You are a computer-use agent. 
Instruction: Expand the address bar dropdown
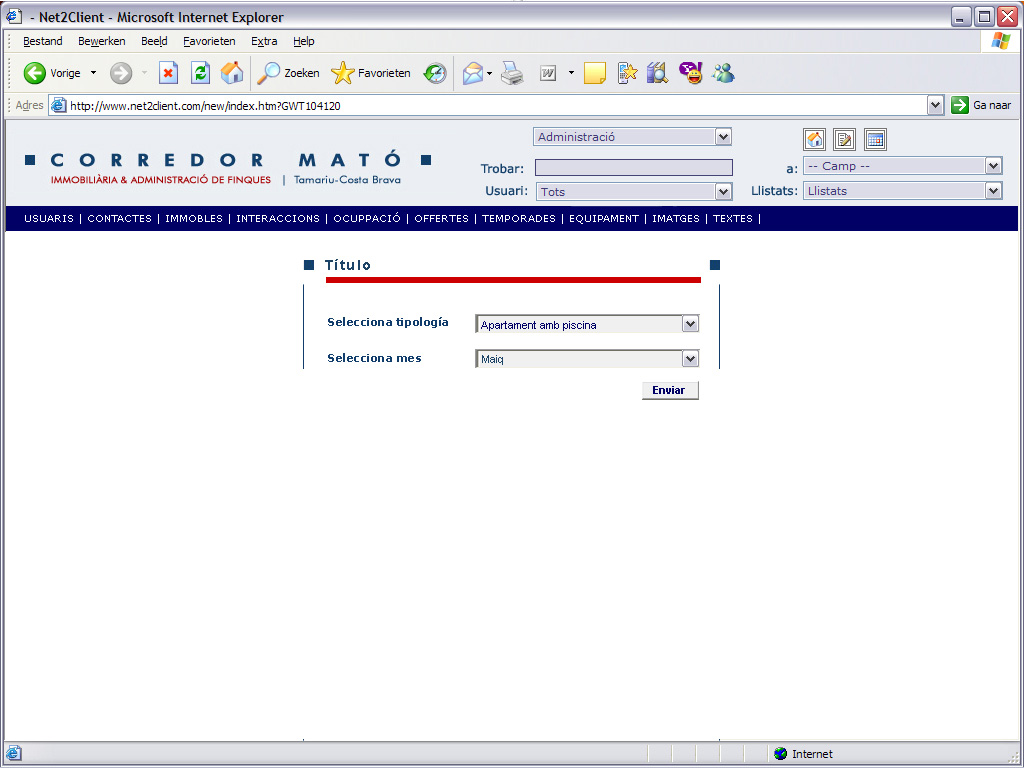(935, 105)
